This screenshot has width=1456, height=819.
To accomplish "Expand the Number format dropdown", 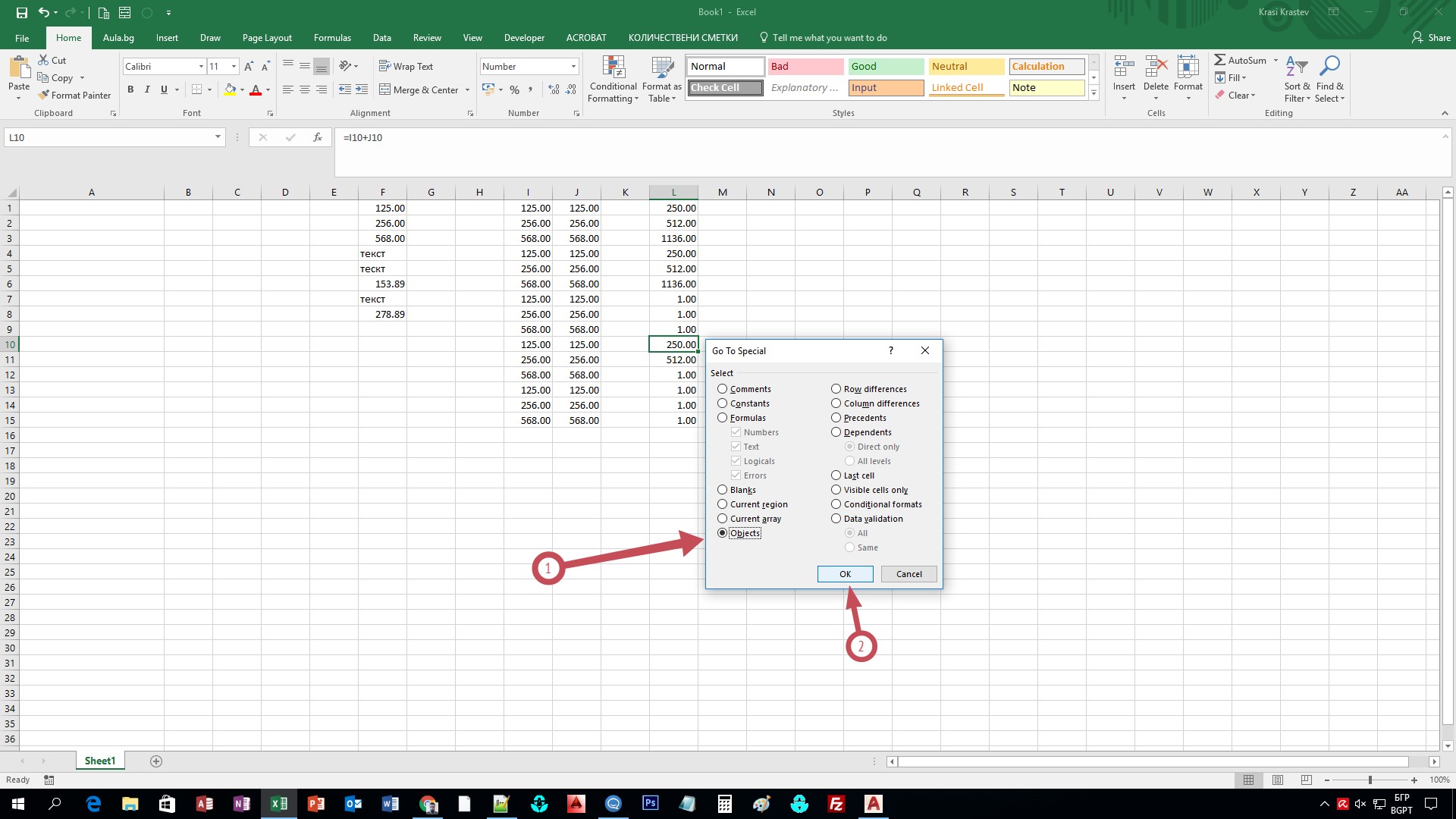I will tap(573, 67).
